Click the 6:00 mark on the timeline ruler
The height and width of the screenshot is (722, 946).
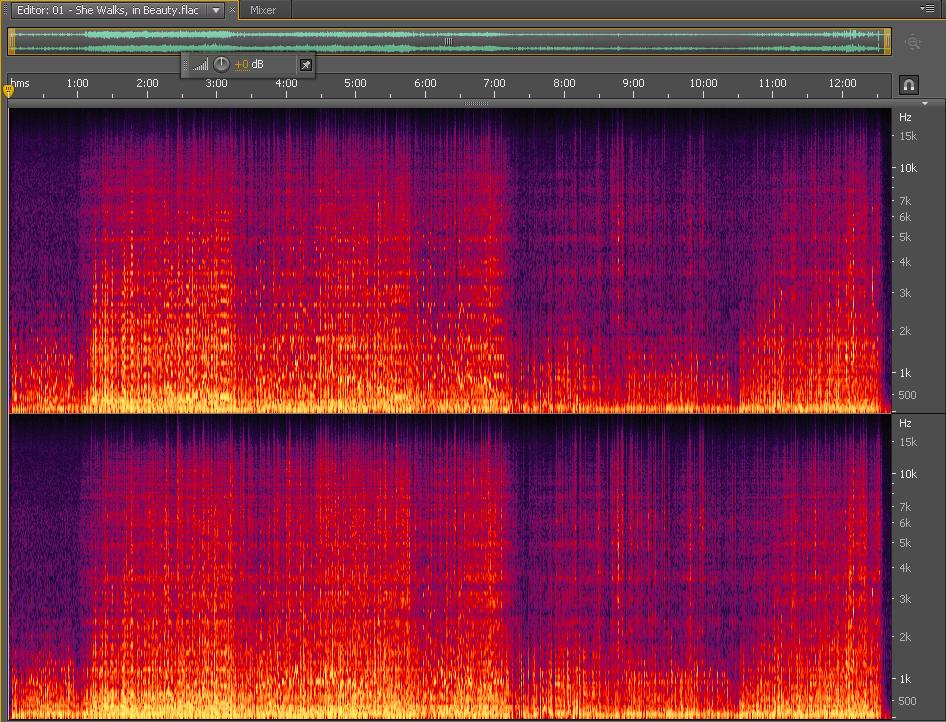click(424, 84)
